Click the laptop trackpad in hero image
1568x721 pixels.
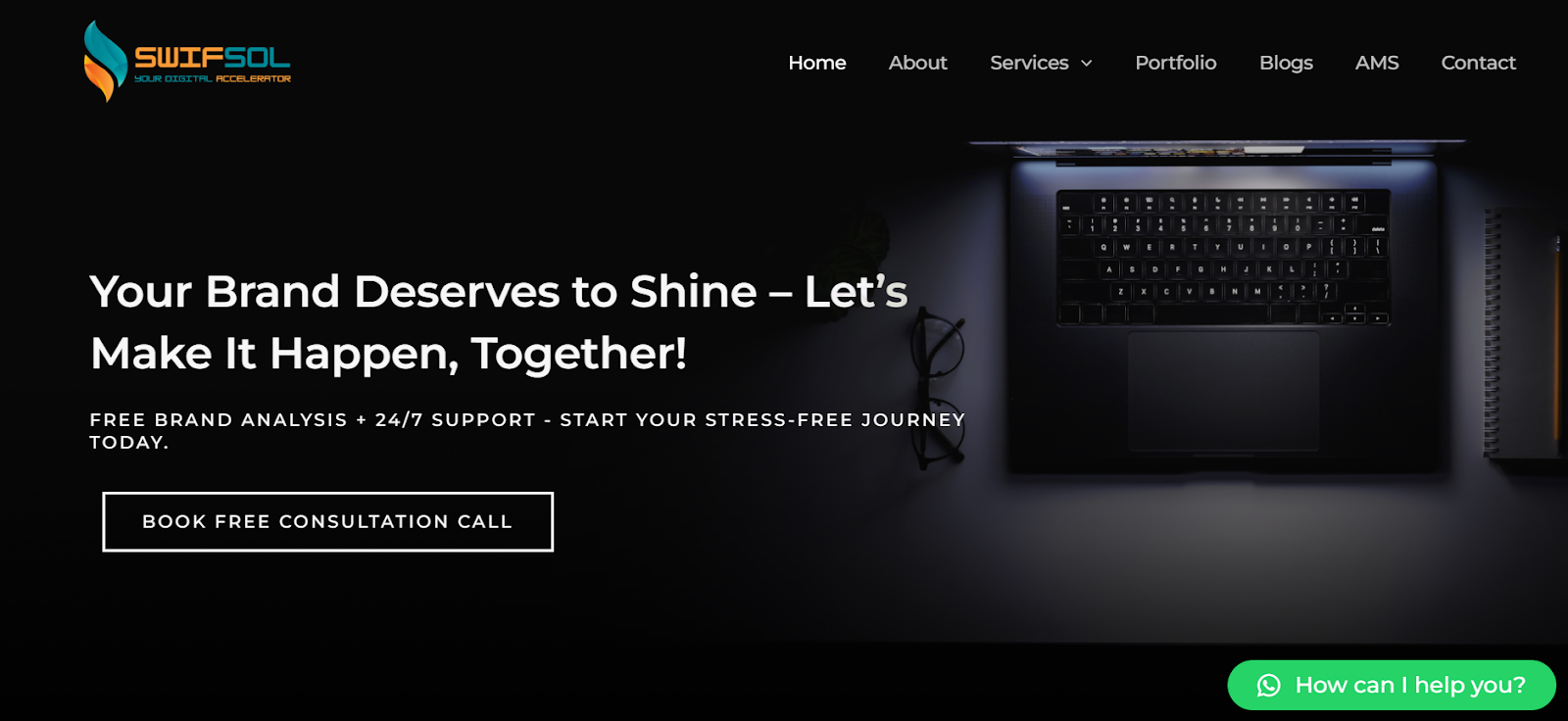click(1223, 392)
